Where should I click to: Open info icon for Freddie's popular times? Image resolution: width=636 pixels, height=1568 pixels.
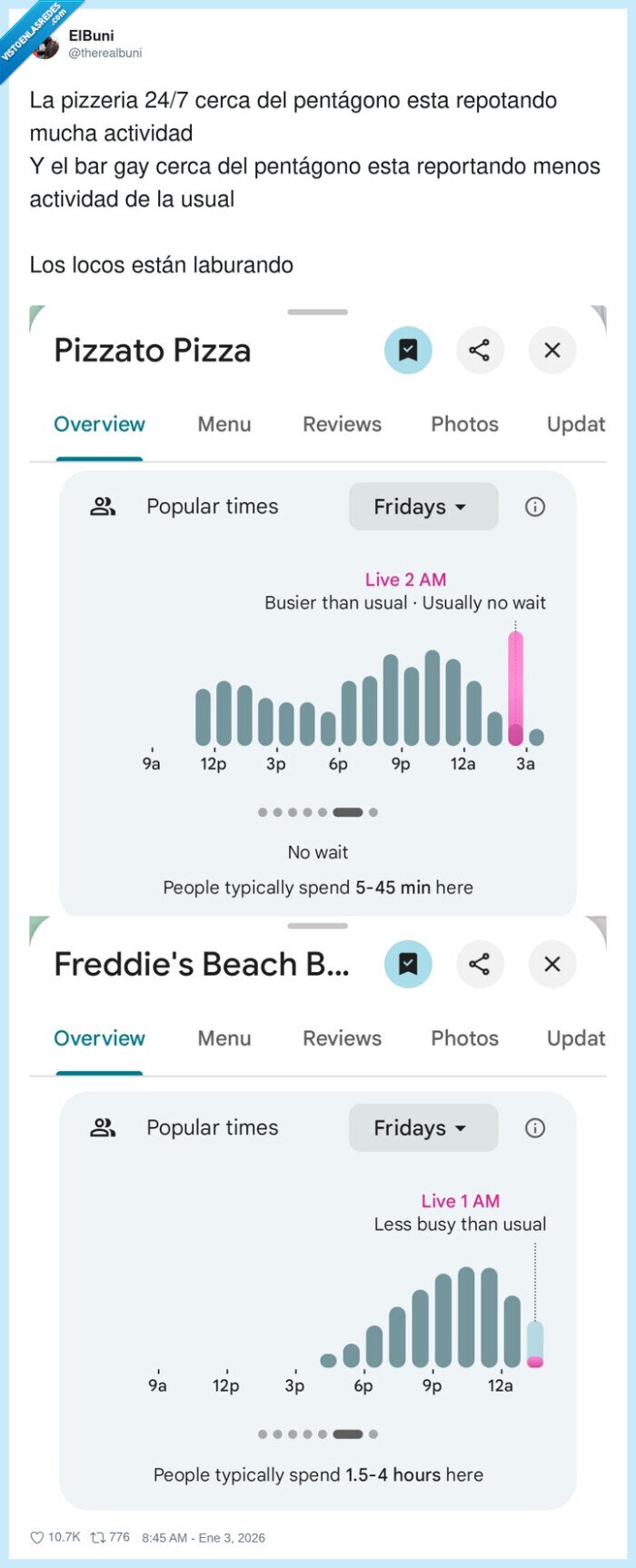tap(535, 1128)
